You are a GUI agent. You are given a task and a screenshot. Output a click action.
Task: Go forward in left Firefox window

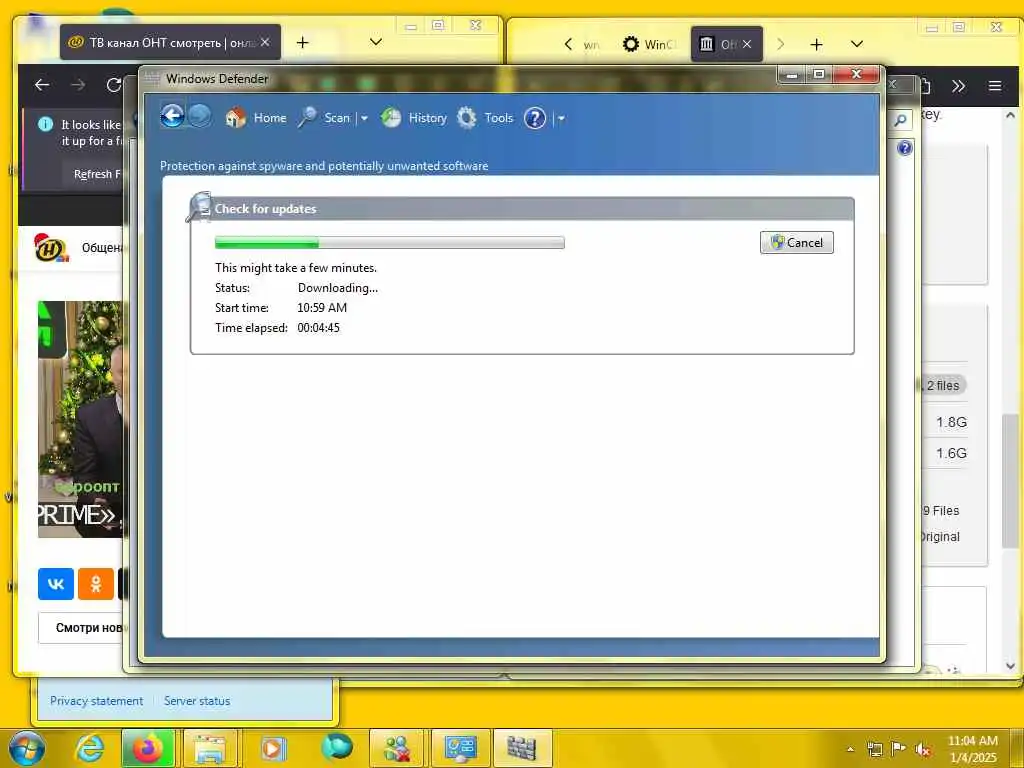78,85
